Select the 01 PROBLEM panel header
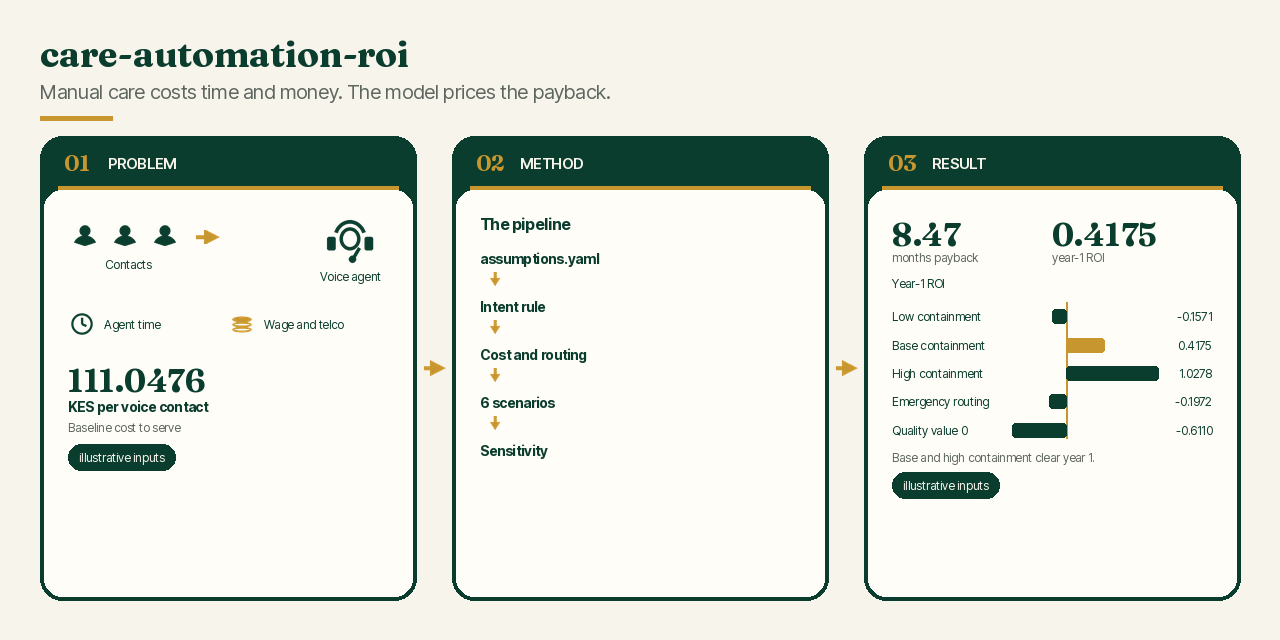The image size is (1280, 640). click(228, 163)
